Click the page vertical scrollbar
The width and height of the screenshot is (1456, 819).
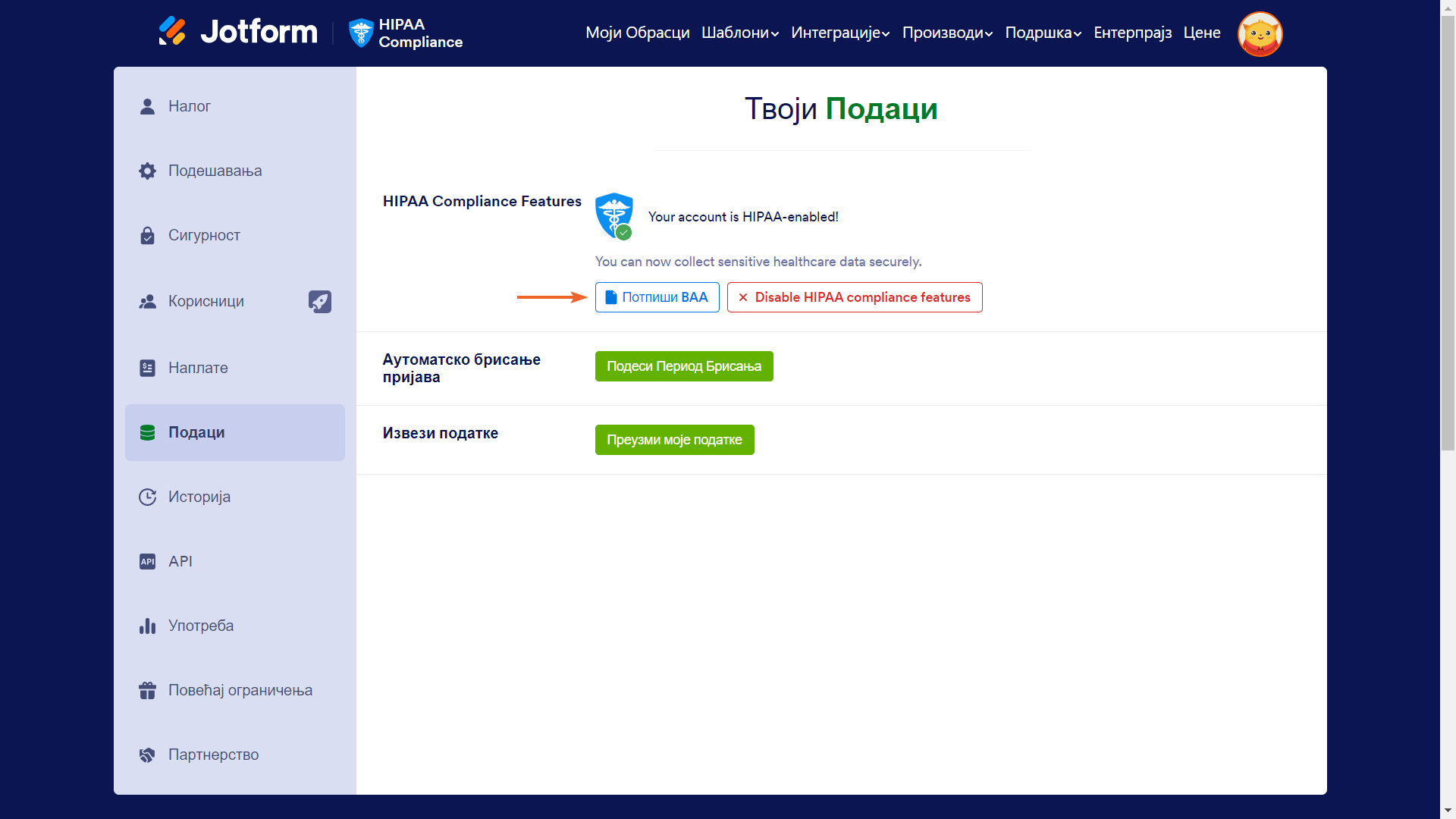[1448, 227]
